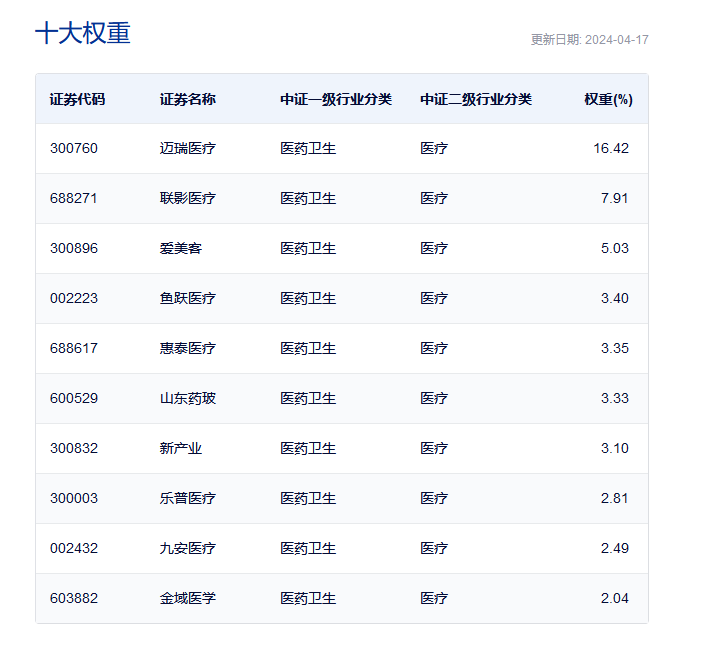This screenshot has width=710, height=648.
Task: Open the 山东药玻 entry
Action: click(187, 398)
